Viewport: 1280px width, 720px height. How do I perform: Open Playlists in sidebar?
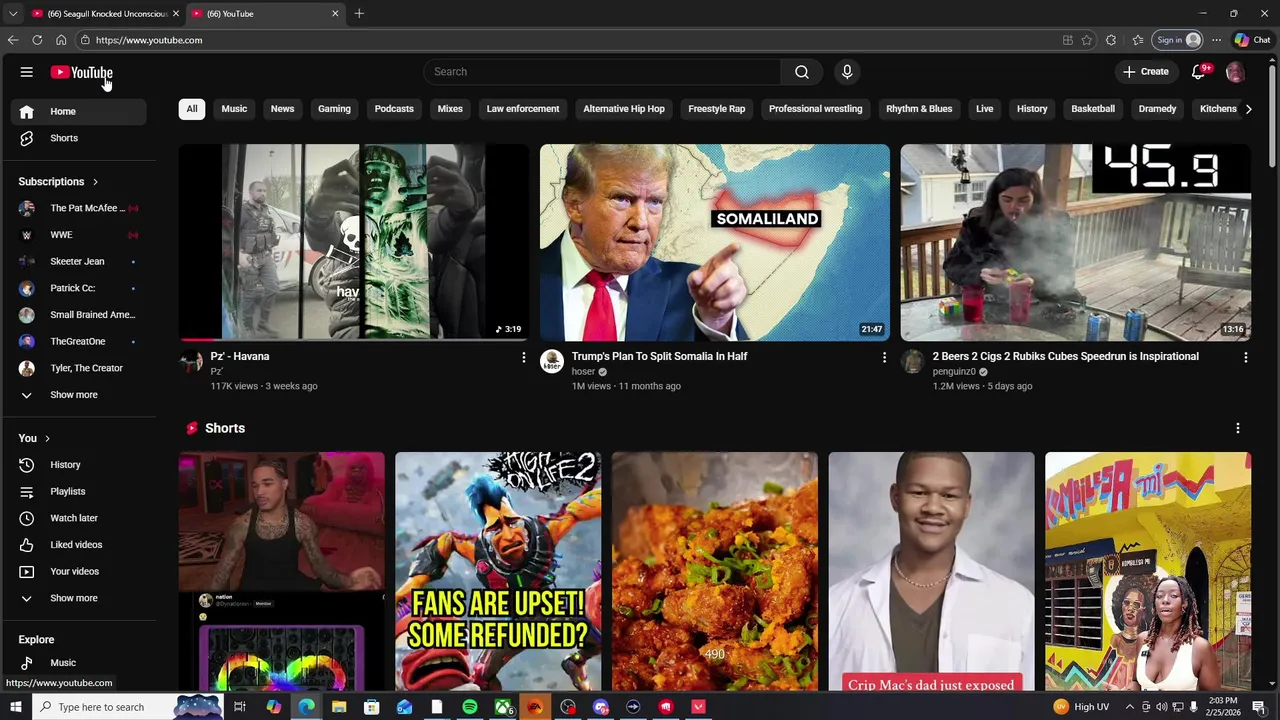pos(80,491)
